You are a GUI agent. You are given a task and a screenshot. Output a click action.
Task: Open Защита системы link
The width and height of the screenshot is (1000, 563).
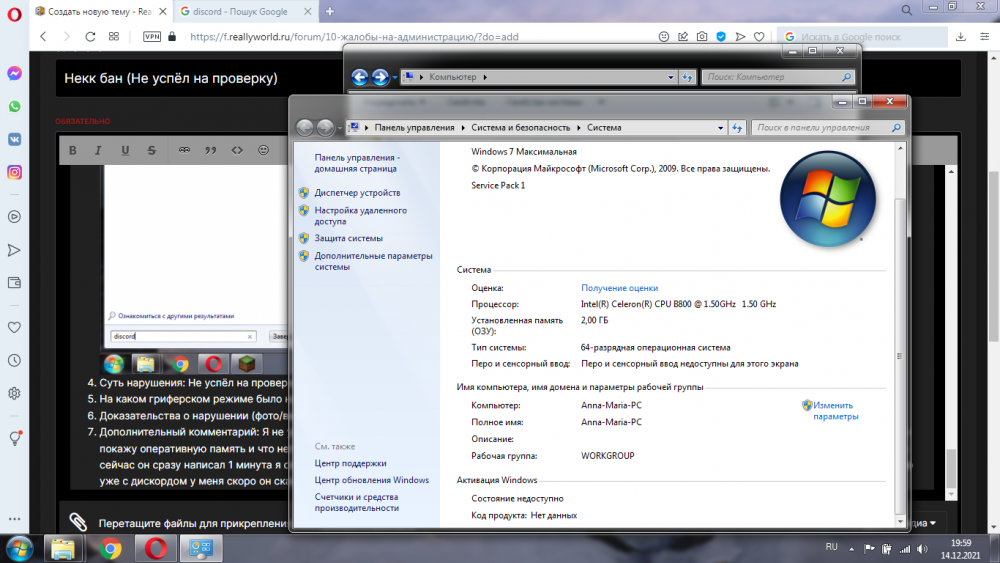[x=348, y=238]
